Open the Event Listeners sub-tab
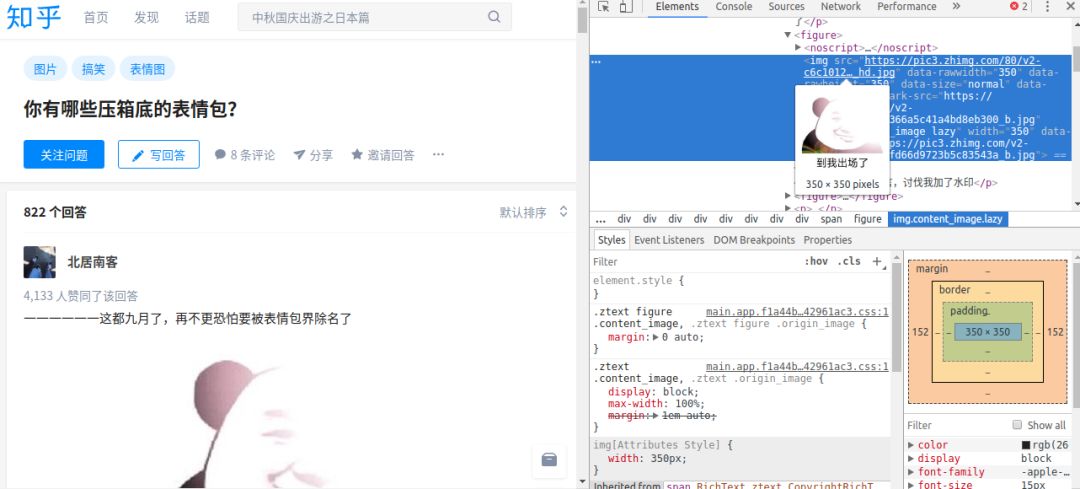This screenshot has width=1080, height=489. point(669,240)
